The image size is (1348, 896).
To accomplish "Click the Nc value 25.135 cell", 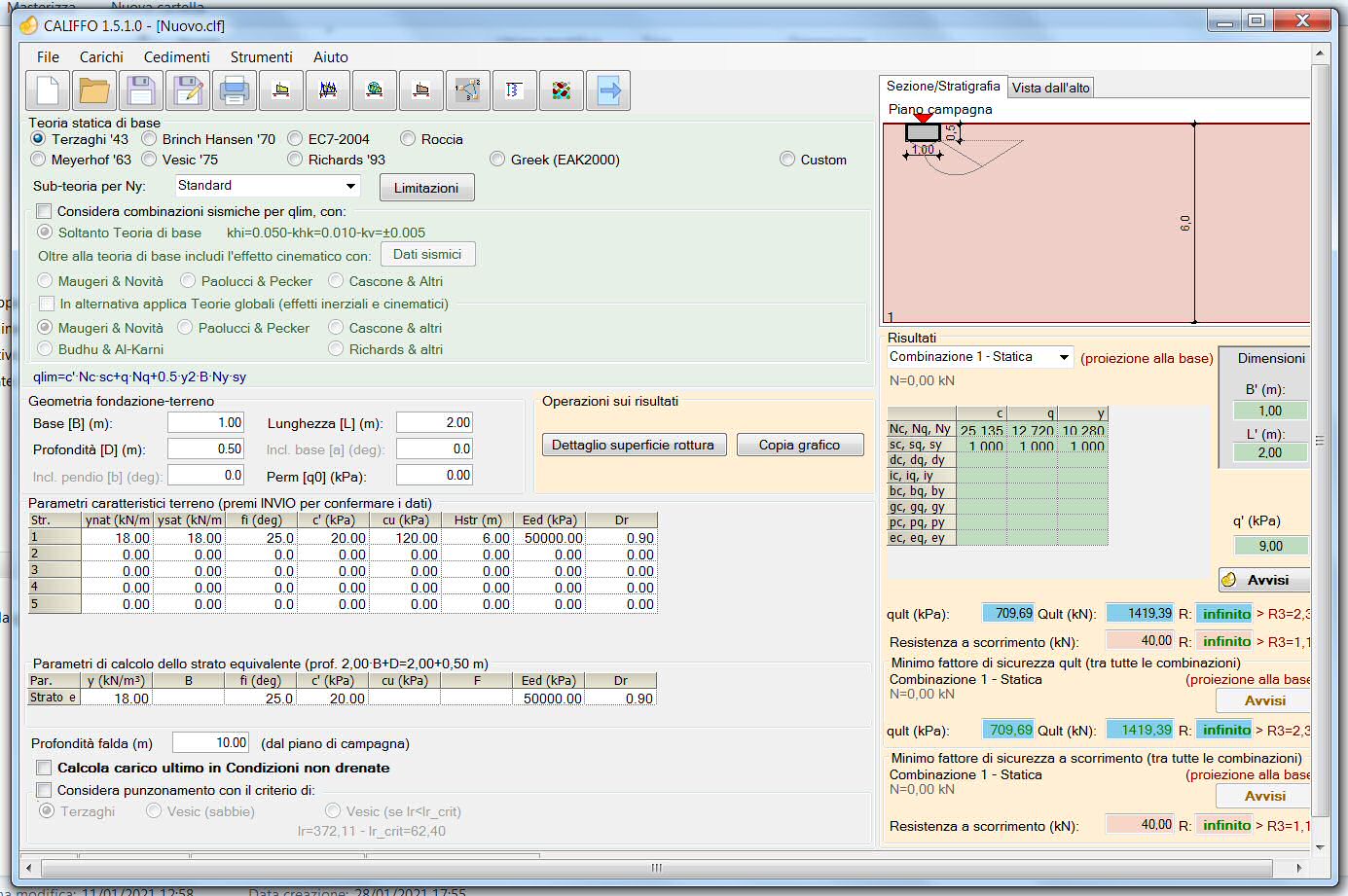I will [x=981, y=430].
